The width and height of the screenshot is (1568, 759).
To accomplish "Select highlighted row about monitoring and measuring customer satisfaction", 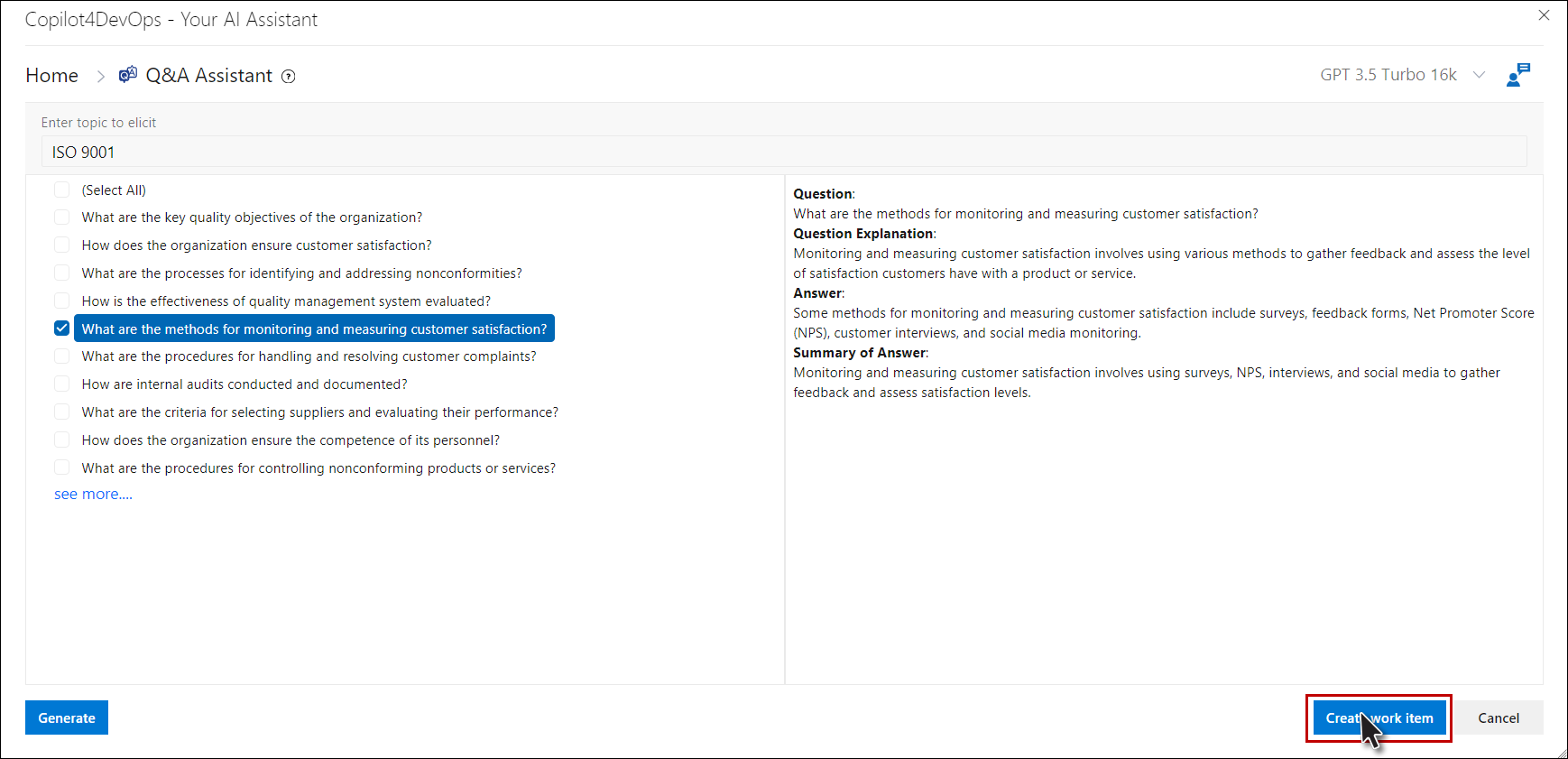I will tap(314, 329).
